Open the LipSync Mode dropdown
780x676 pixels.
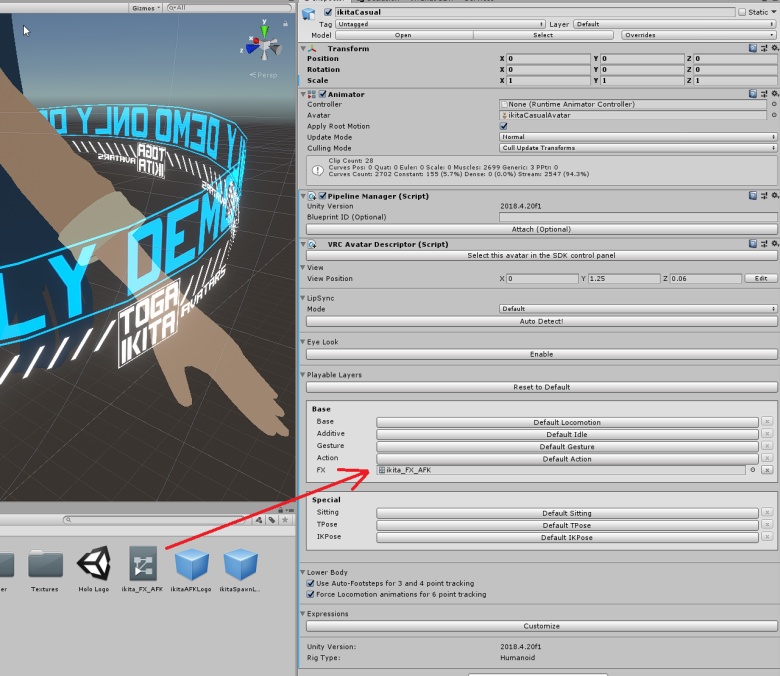coord(638,309)
